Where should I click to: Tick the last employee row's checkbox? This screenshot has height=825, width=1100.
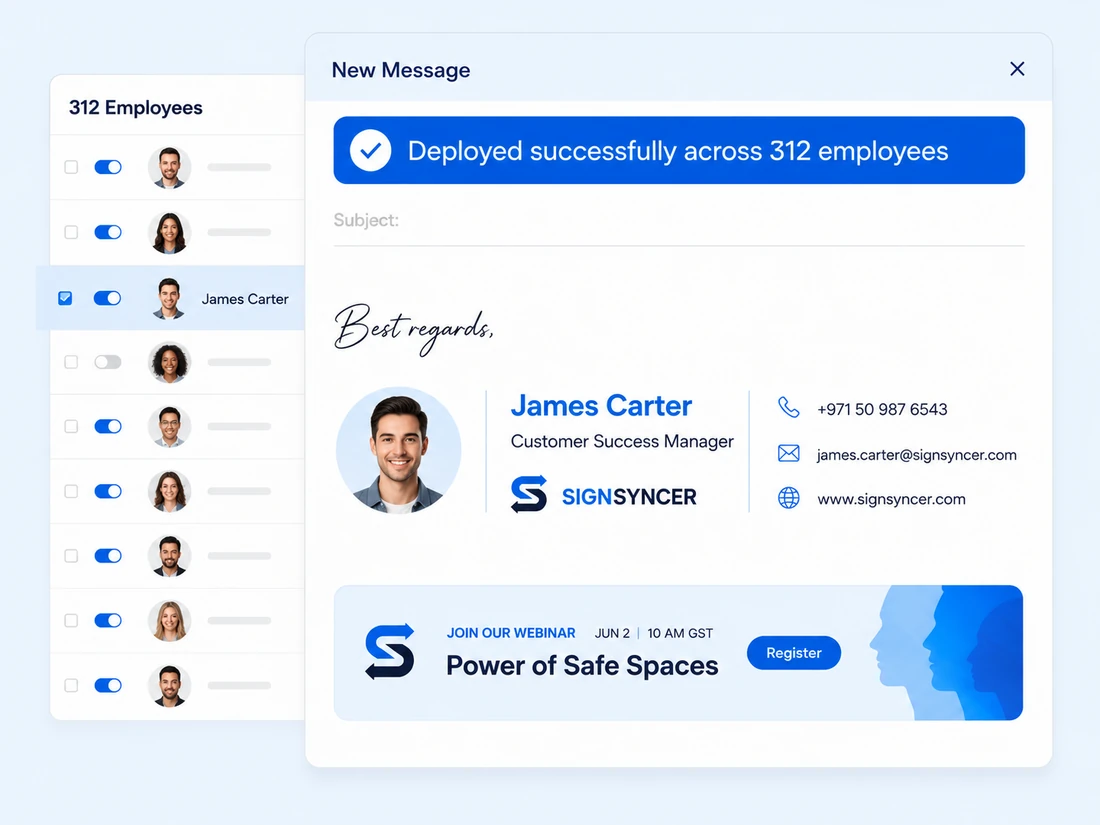(71, 685)
